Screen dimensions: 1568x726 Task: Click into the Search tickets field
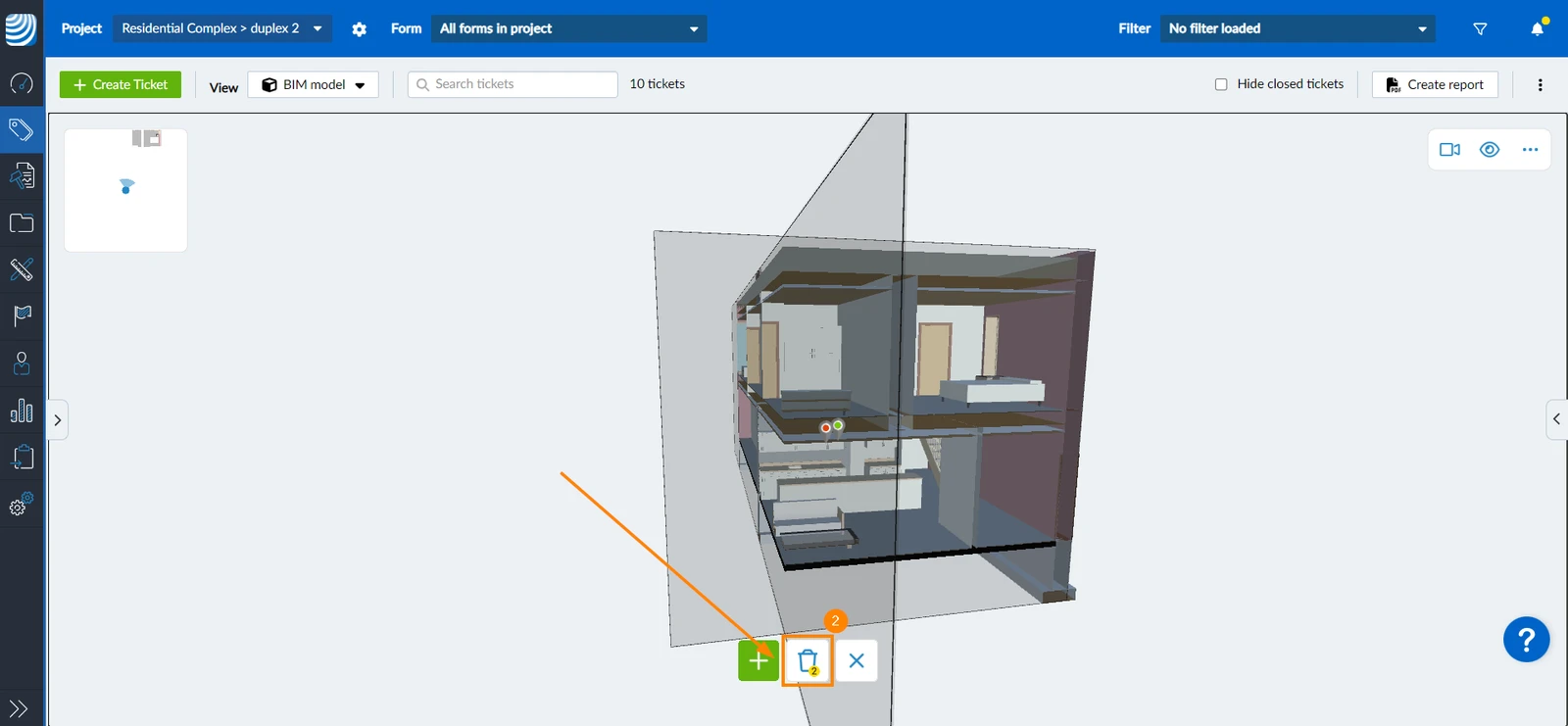tap(513, 84)
